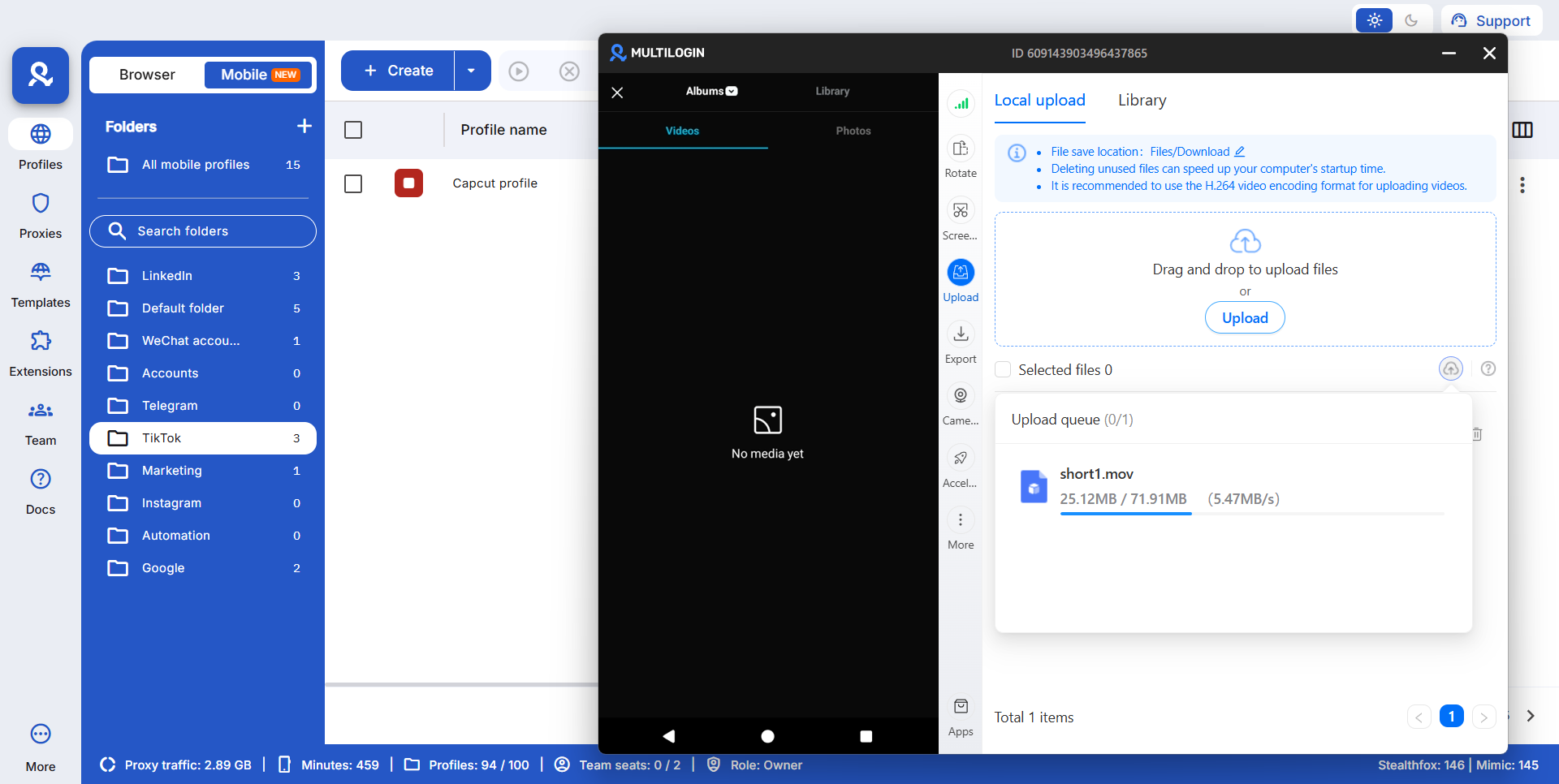Image resolution: width=1559 pixels, height=784 pixels.
Task: Click the Upload button in drop zone
Action: tap(1245, 318)
